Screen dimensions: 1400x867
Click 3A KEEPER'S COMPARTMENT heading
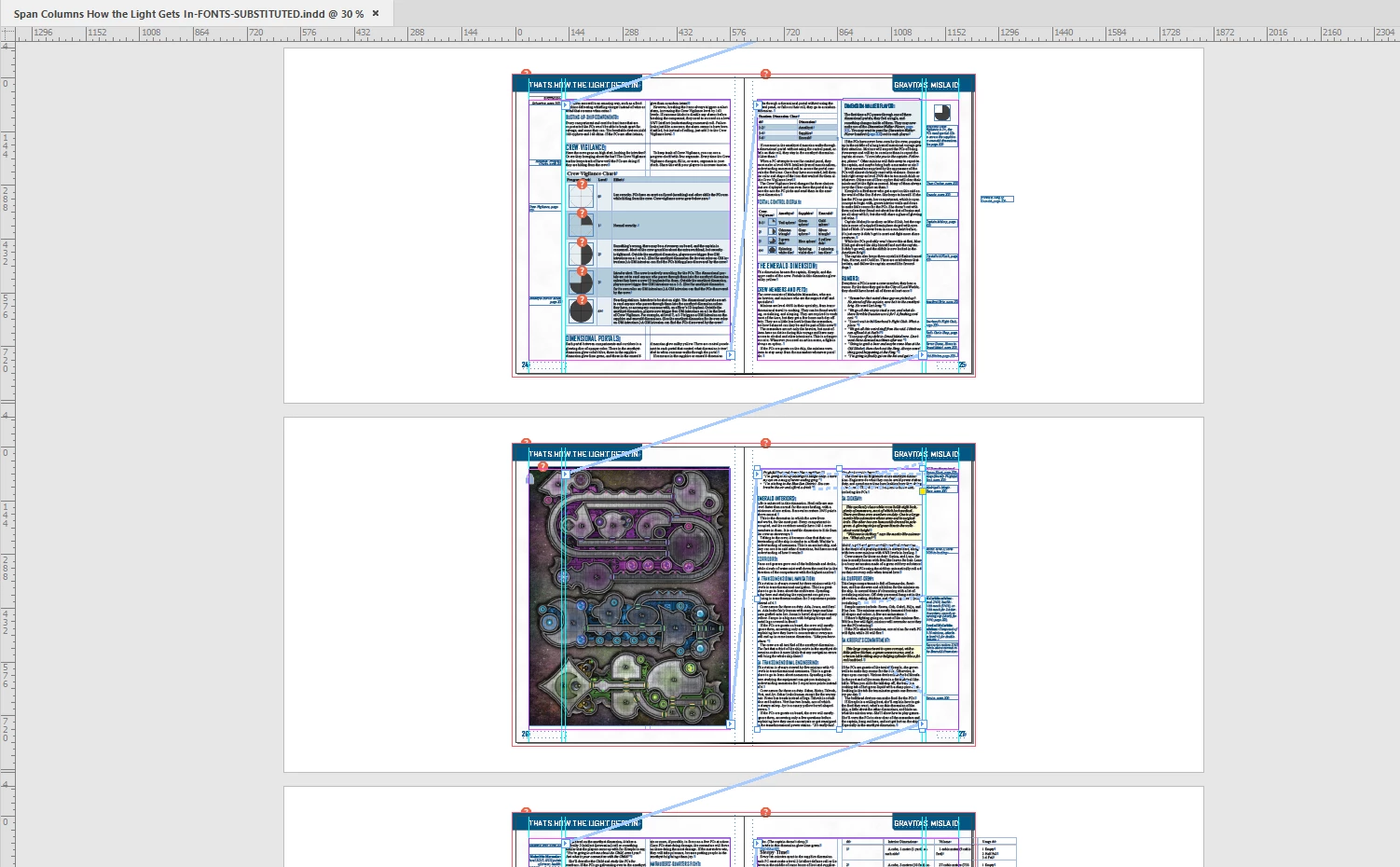[x=866, y=640]
